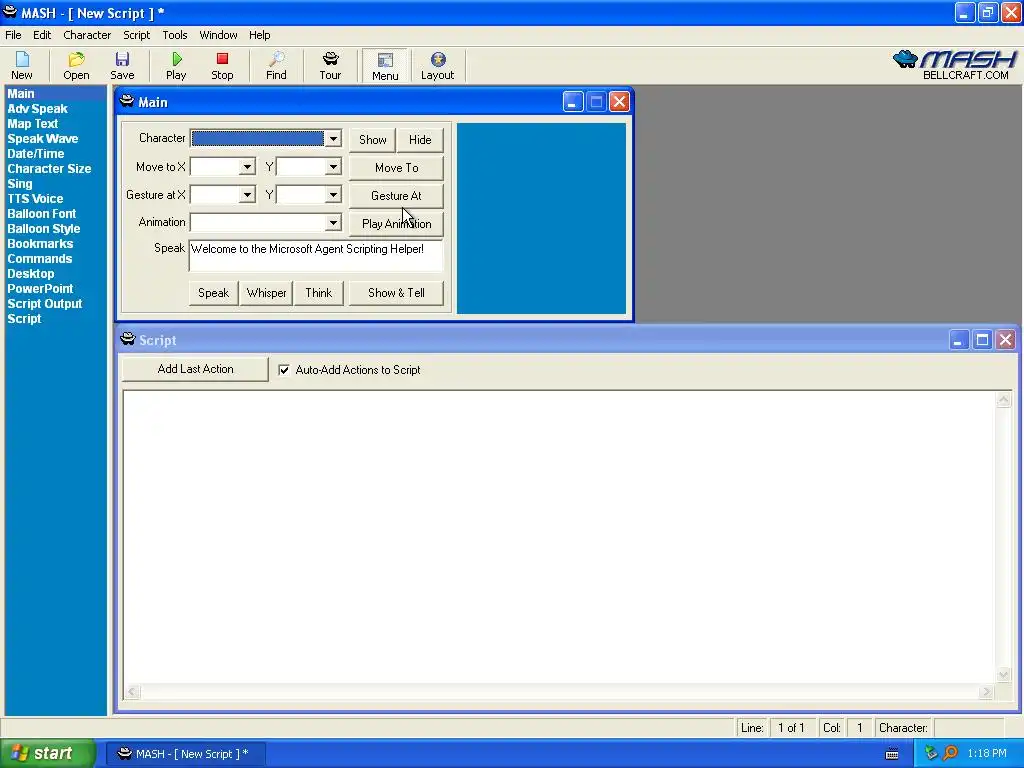Click inside the Script text area
The width and height of the screenshot is (1024, 768).
point(558,537)
